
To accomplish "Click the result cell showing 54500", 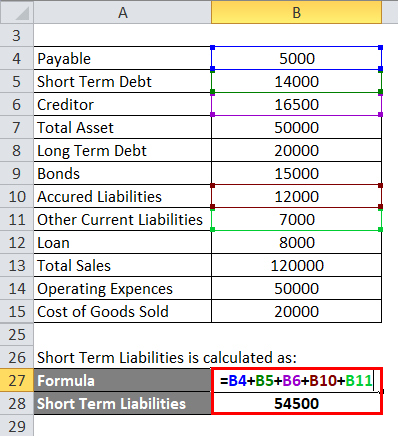I will pos(296,403).
